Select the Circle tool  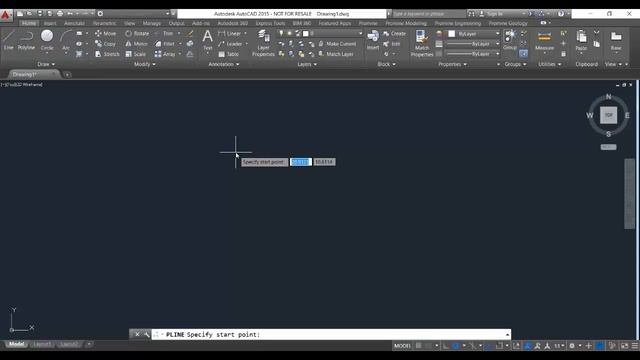[47, 40]
